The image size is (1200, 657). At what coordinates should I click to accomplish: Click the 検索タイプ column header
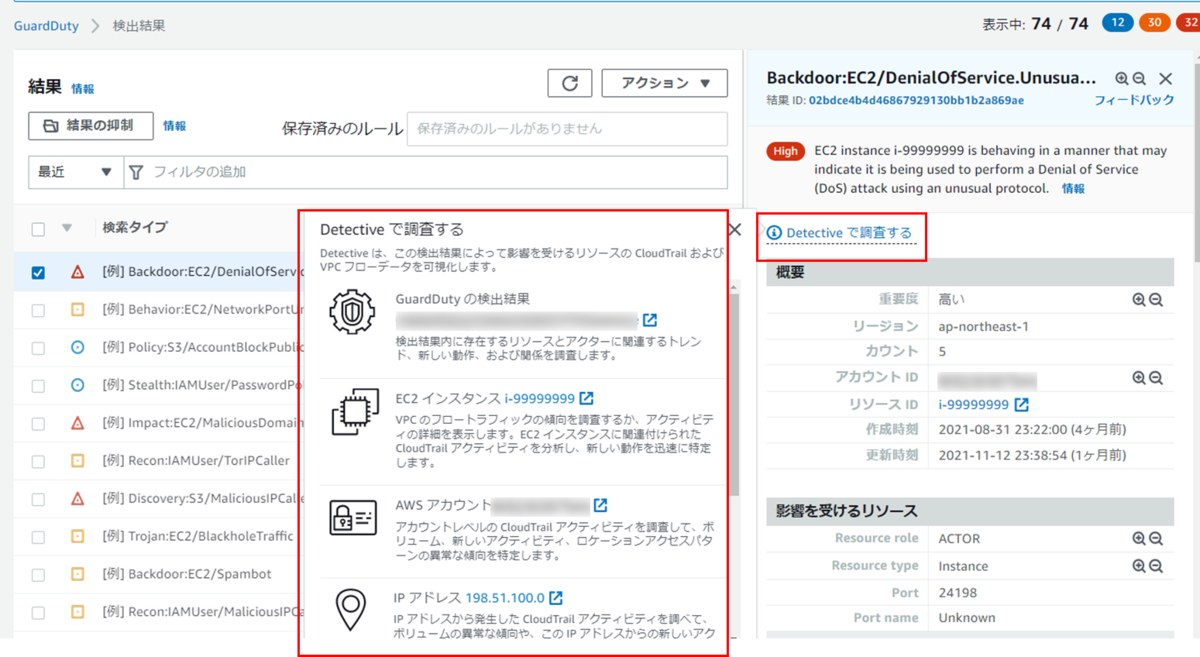point(135,228)
